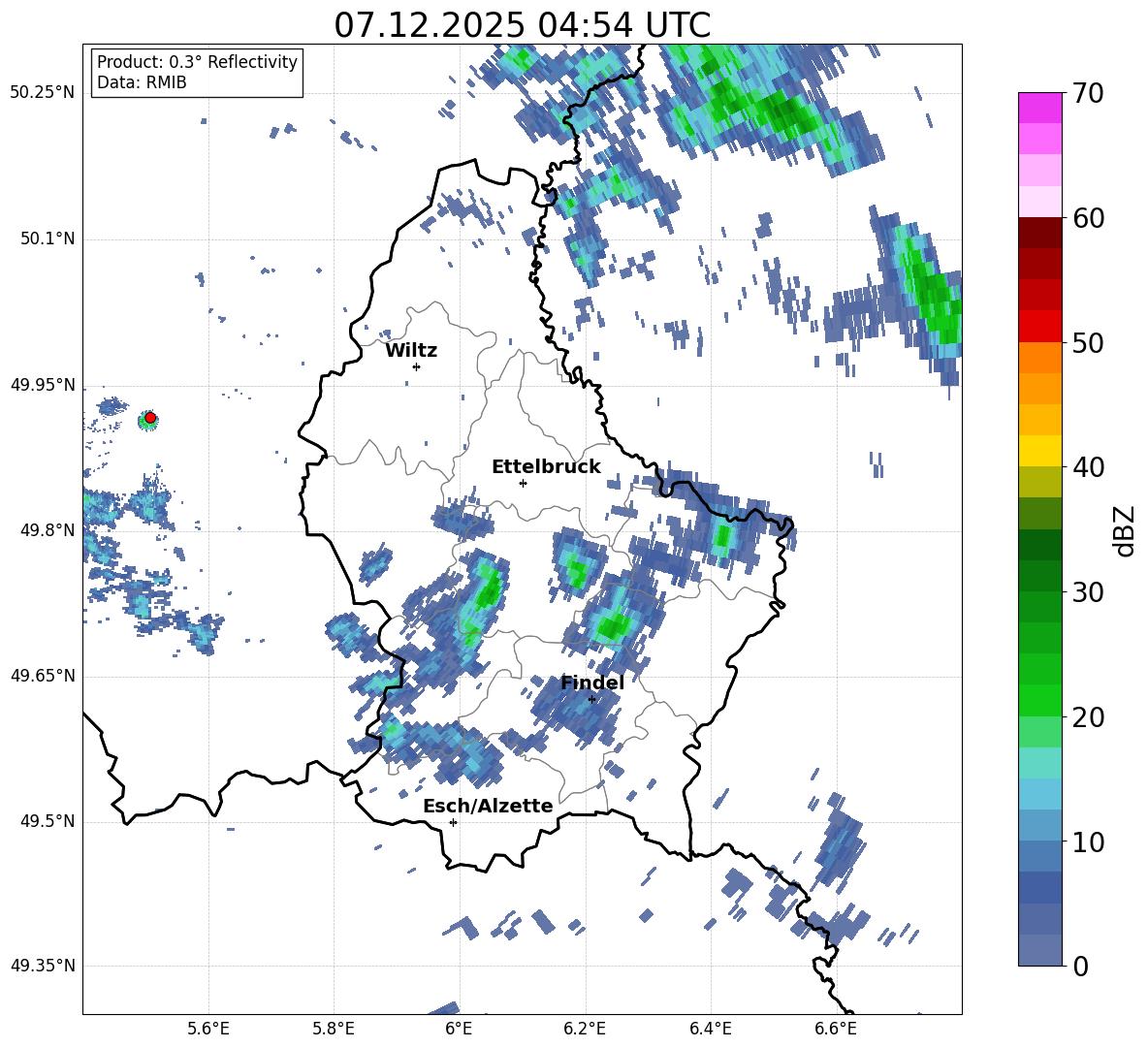Screen dimensions: 1148x1048
Task: Click the Product: 0.3° Reflectivity text
Action: pos(197,62)
